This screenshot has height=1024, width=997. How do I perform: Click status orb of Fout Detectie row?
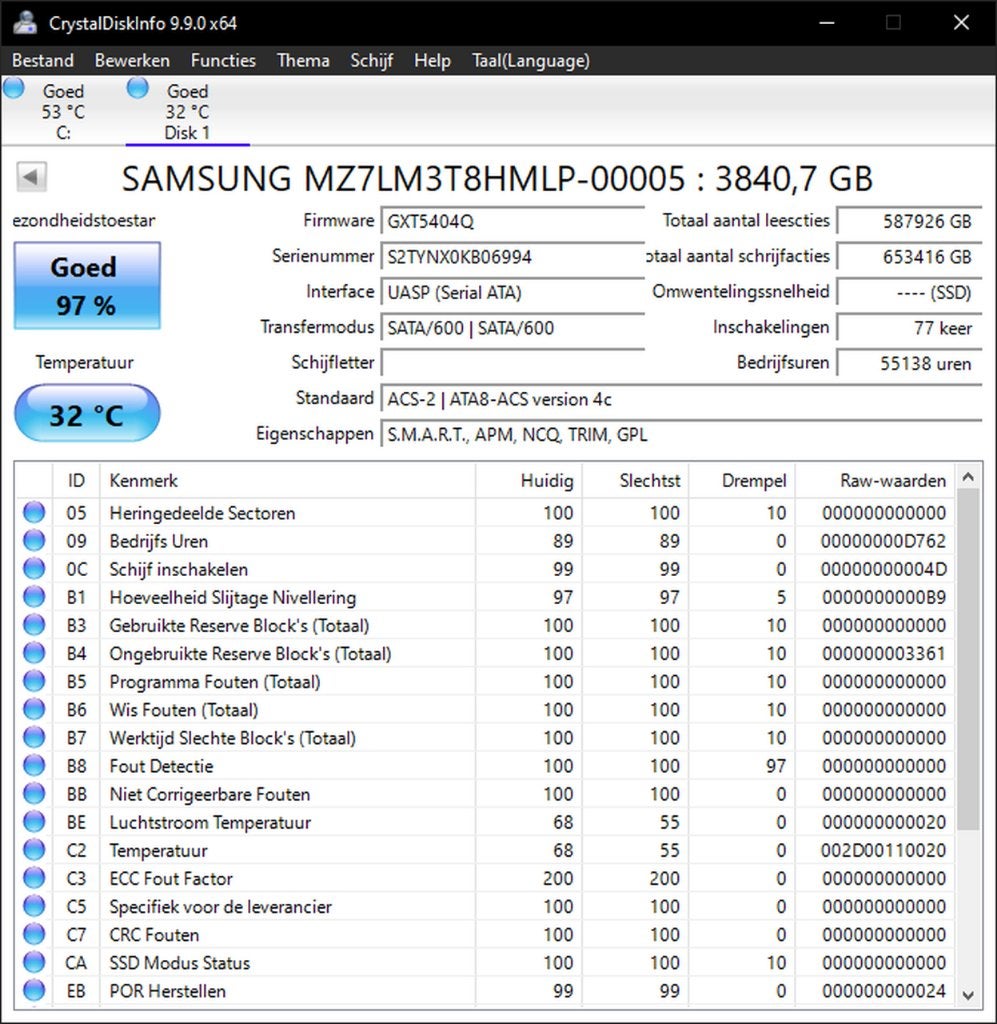pyautogui.click(x=34, y=765)
